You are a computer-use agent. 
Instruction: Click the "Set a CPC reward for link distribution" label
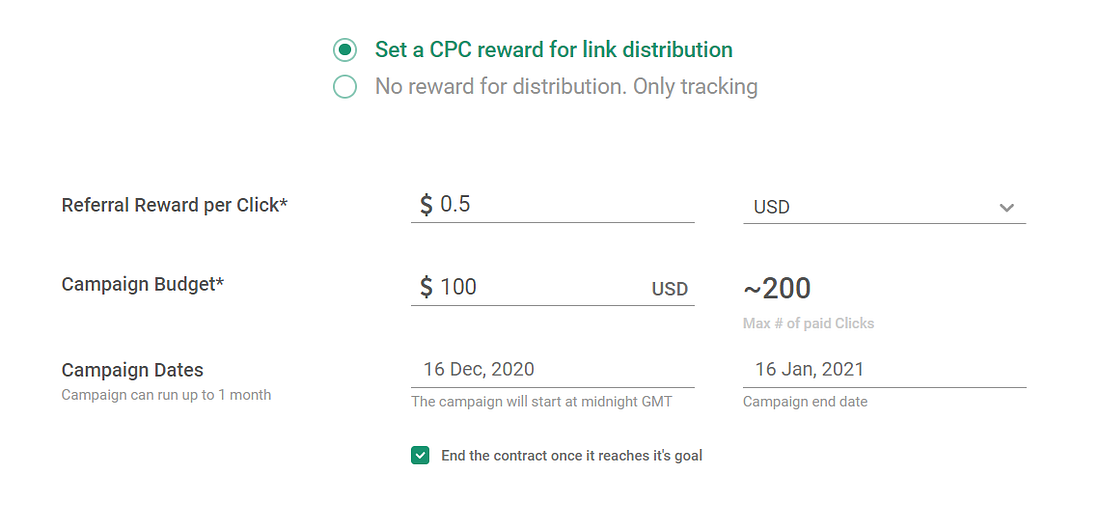(553, 50)
